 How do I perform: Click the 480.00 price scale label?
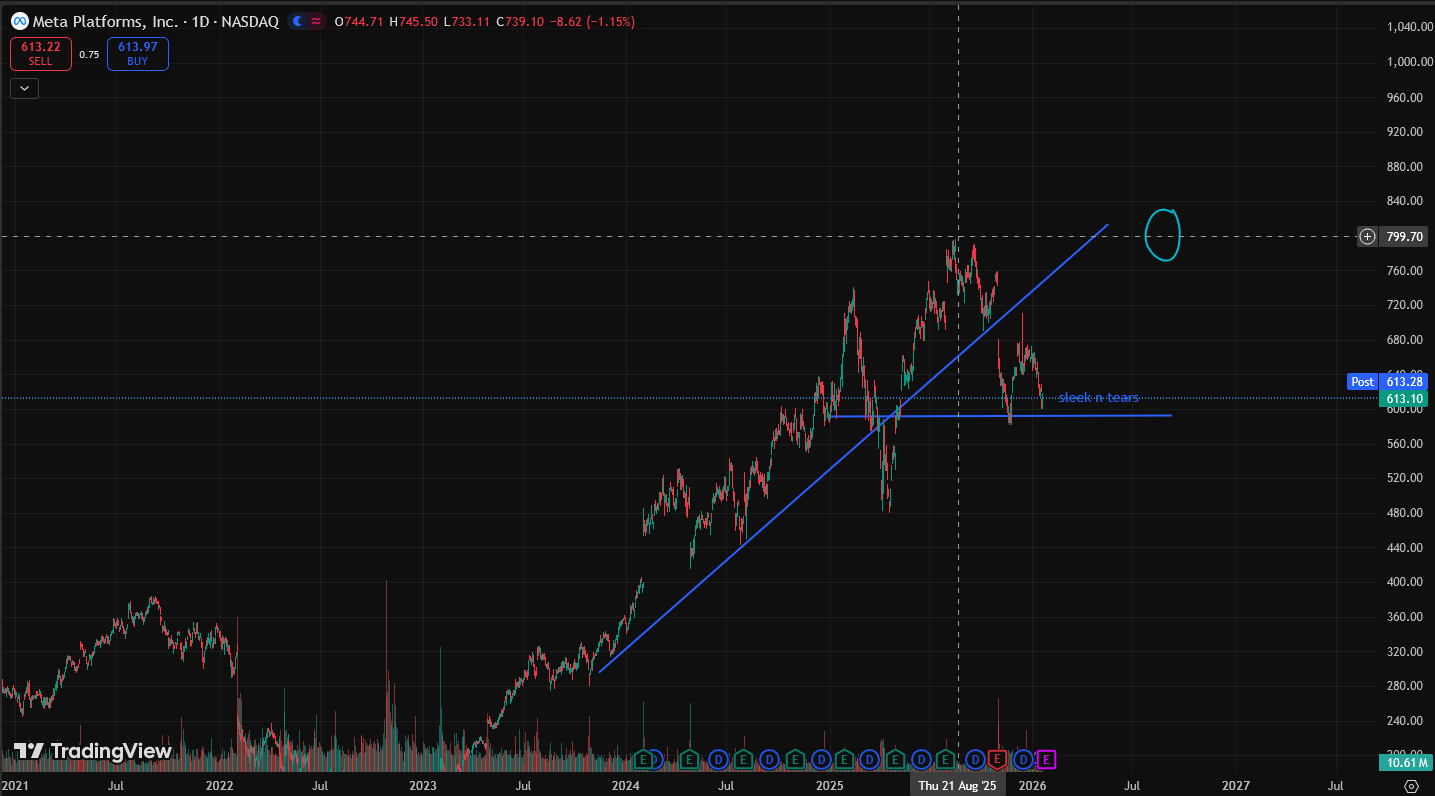pyautogui.click(x=1406, y=513)
